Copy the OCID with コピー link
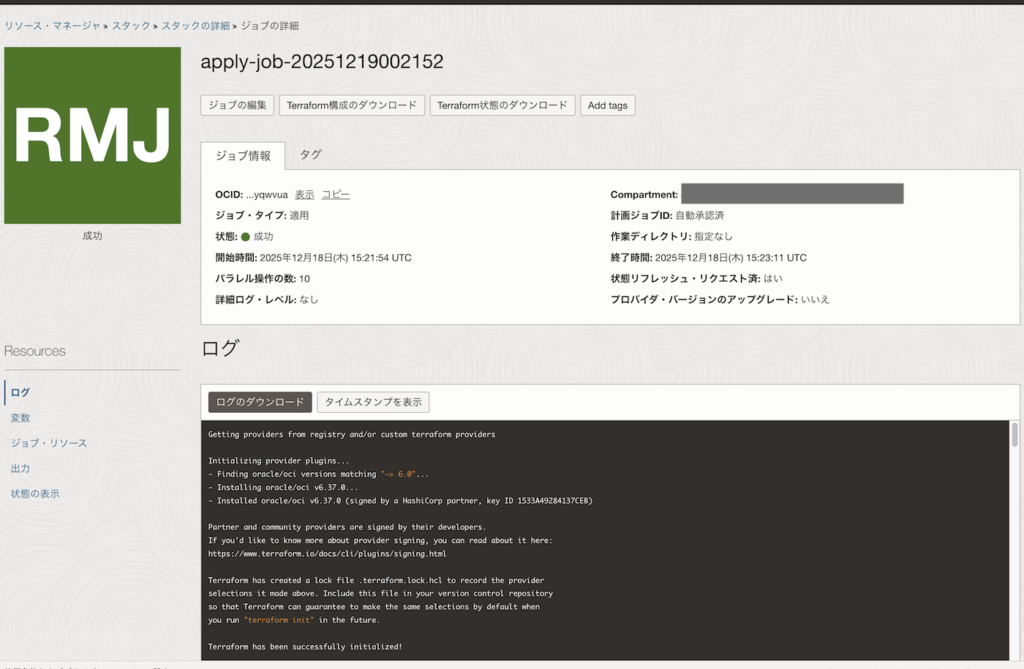 pos(335,194)
